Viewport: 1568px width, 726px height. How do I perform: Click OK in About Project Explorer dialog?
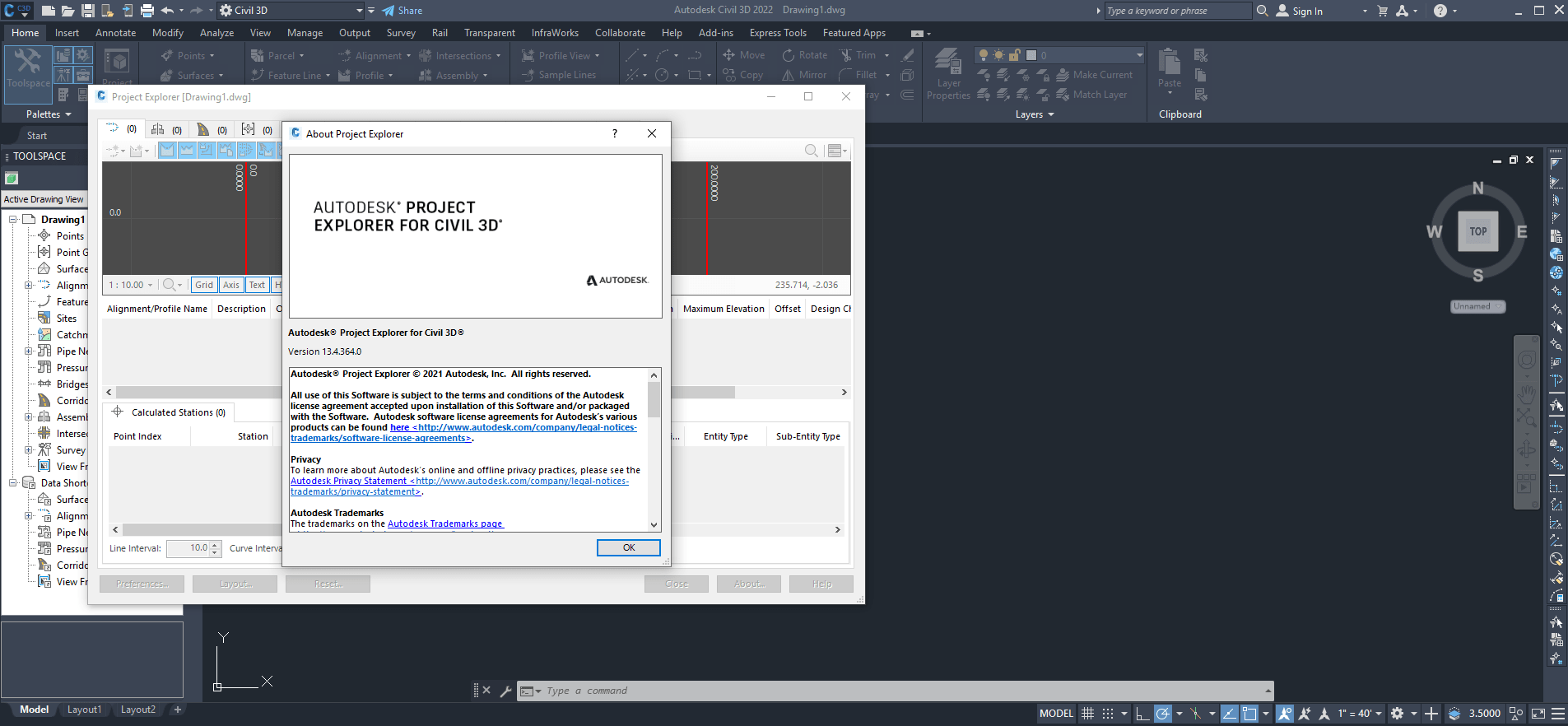click(x=629, y=547)
